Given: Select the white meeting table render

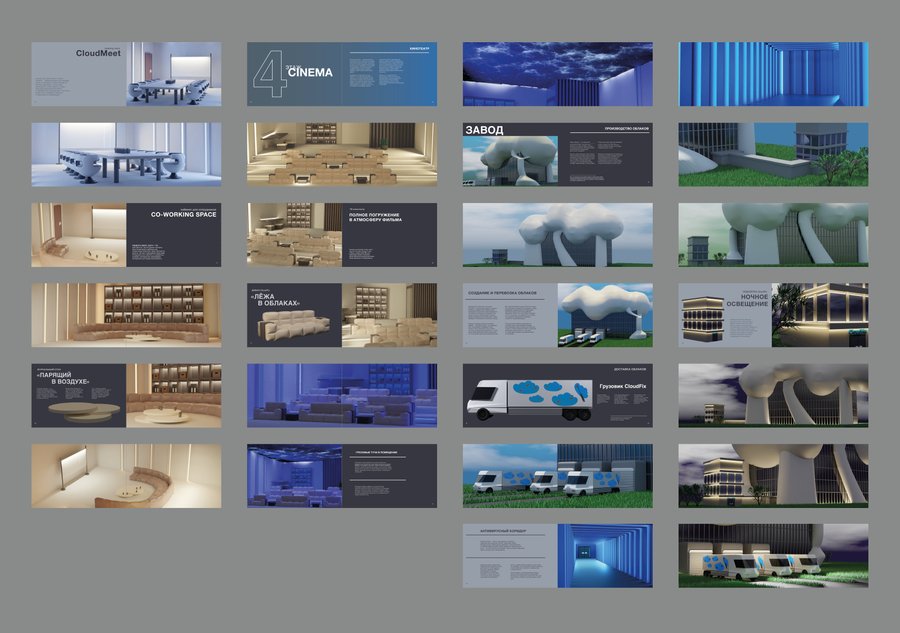Looking at the screenshot, I should click(x=126, y=154).
